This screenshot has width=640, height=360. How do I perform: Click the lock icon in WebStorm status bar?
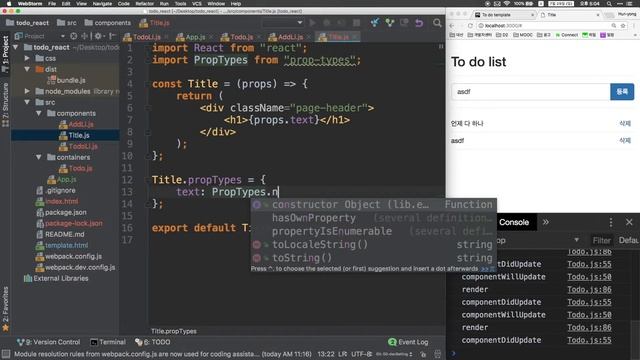pyautogui.click(x=423, y=354)
